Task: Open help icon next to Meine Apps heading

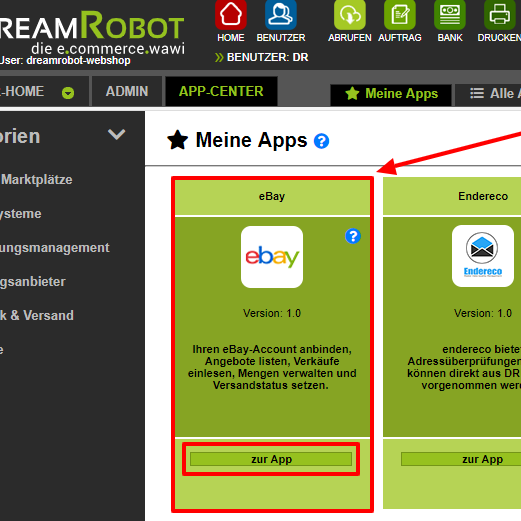Action: point(321,141)
